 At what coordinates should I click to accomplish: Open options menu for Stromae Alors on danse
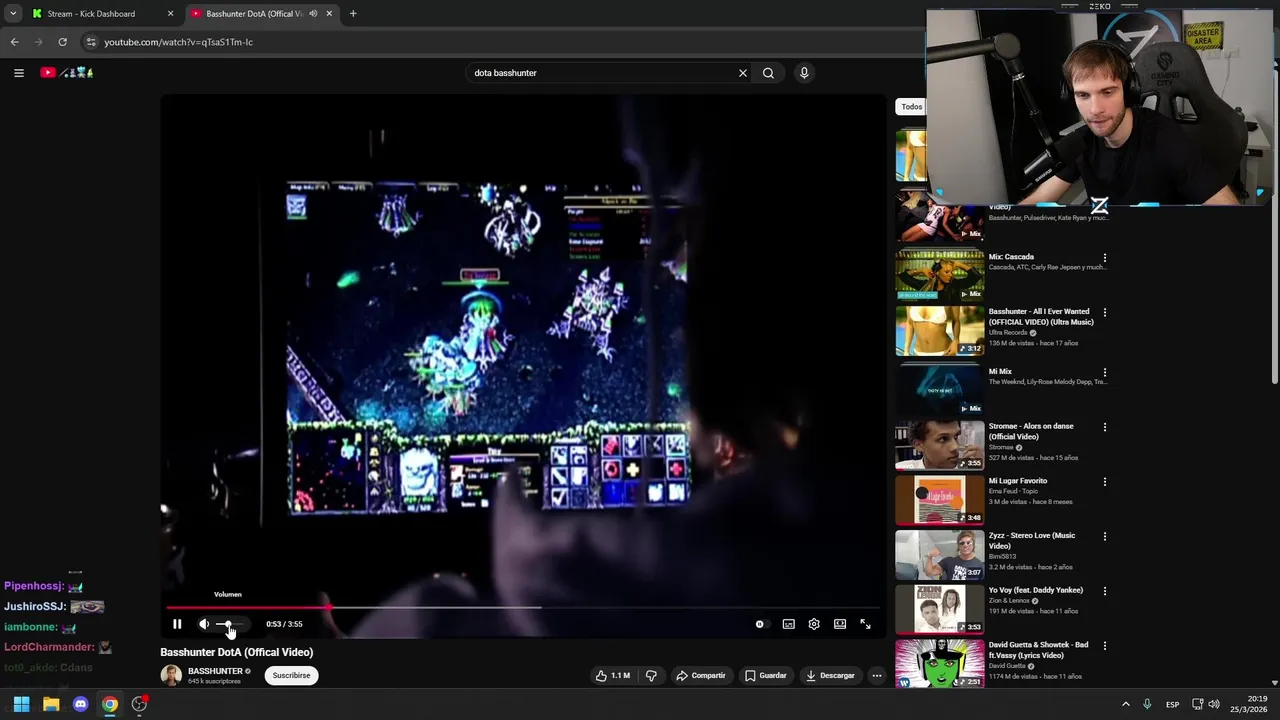point(1105,427)
